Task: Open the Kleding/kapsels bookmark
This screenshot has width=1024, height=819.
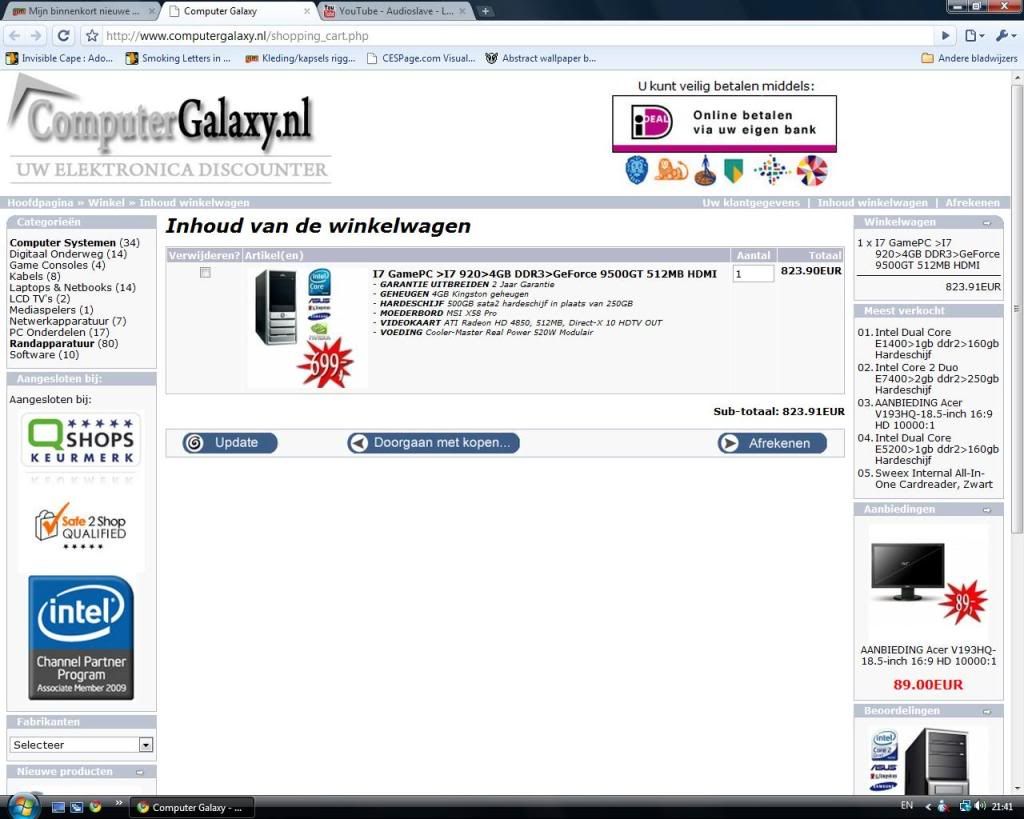Action: 300,58
